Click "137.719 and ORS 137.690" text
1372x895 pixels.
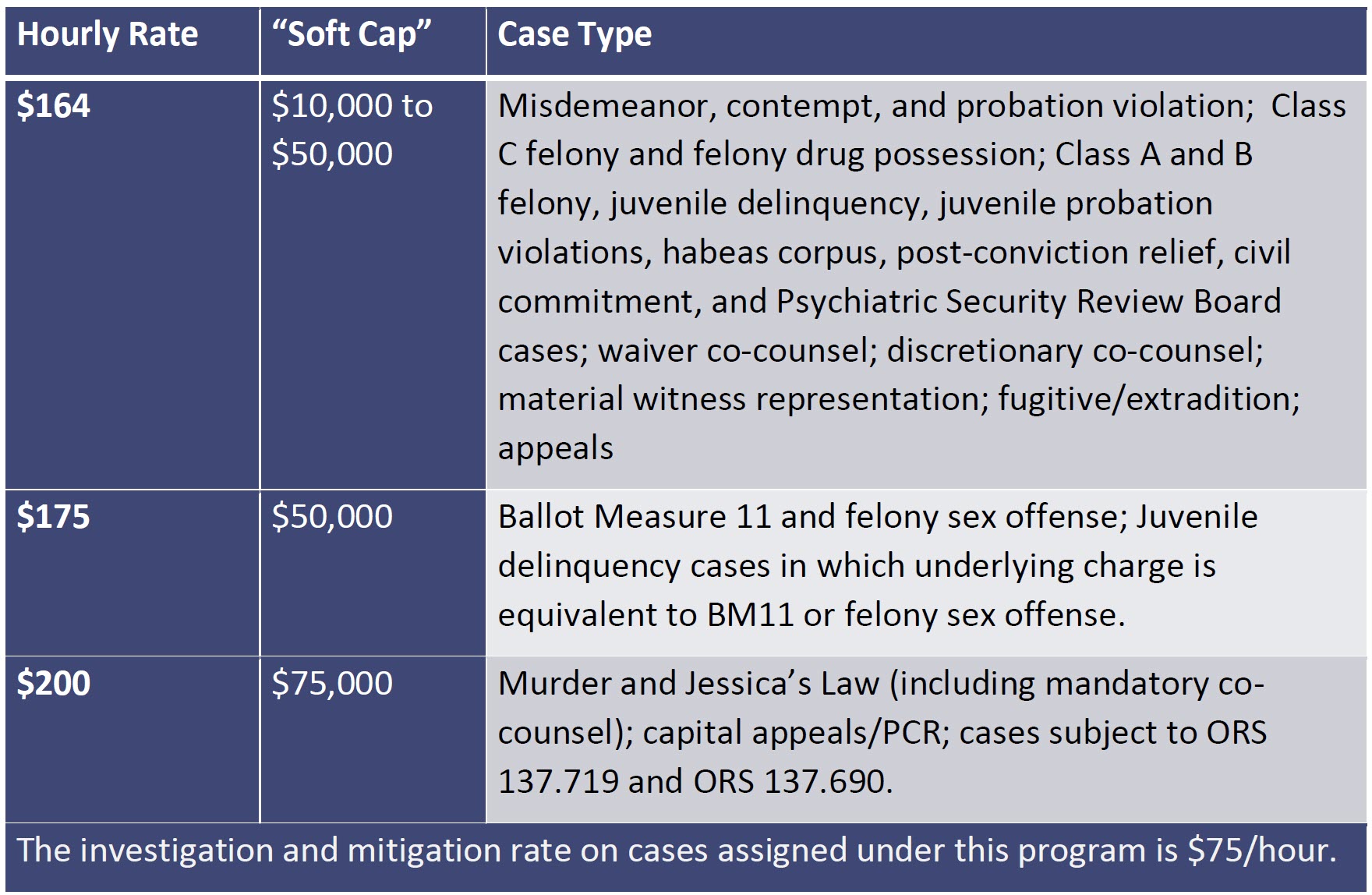coord(695,781)
